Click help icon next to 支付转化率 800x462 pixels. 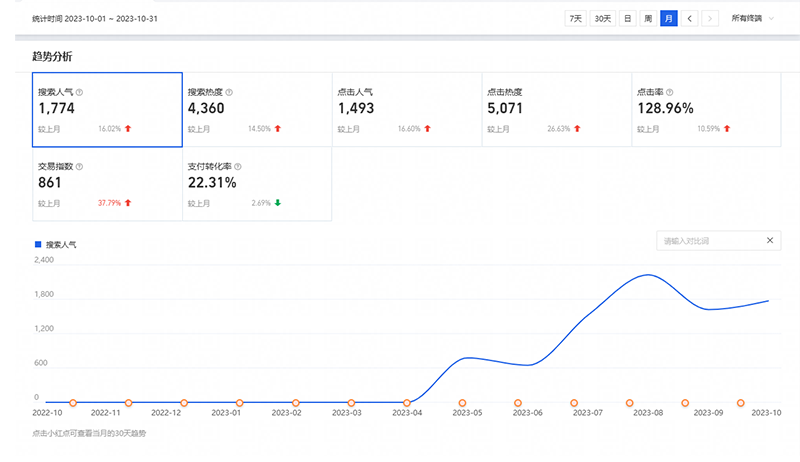(238, 167)
